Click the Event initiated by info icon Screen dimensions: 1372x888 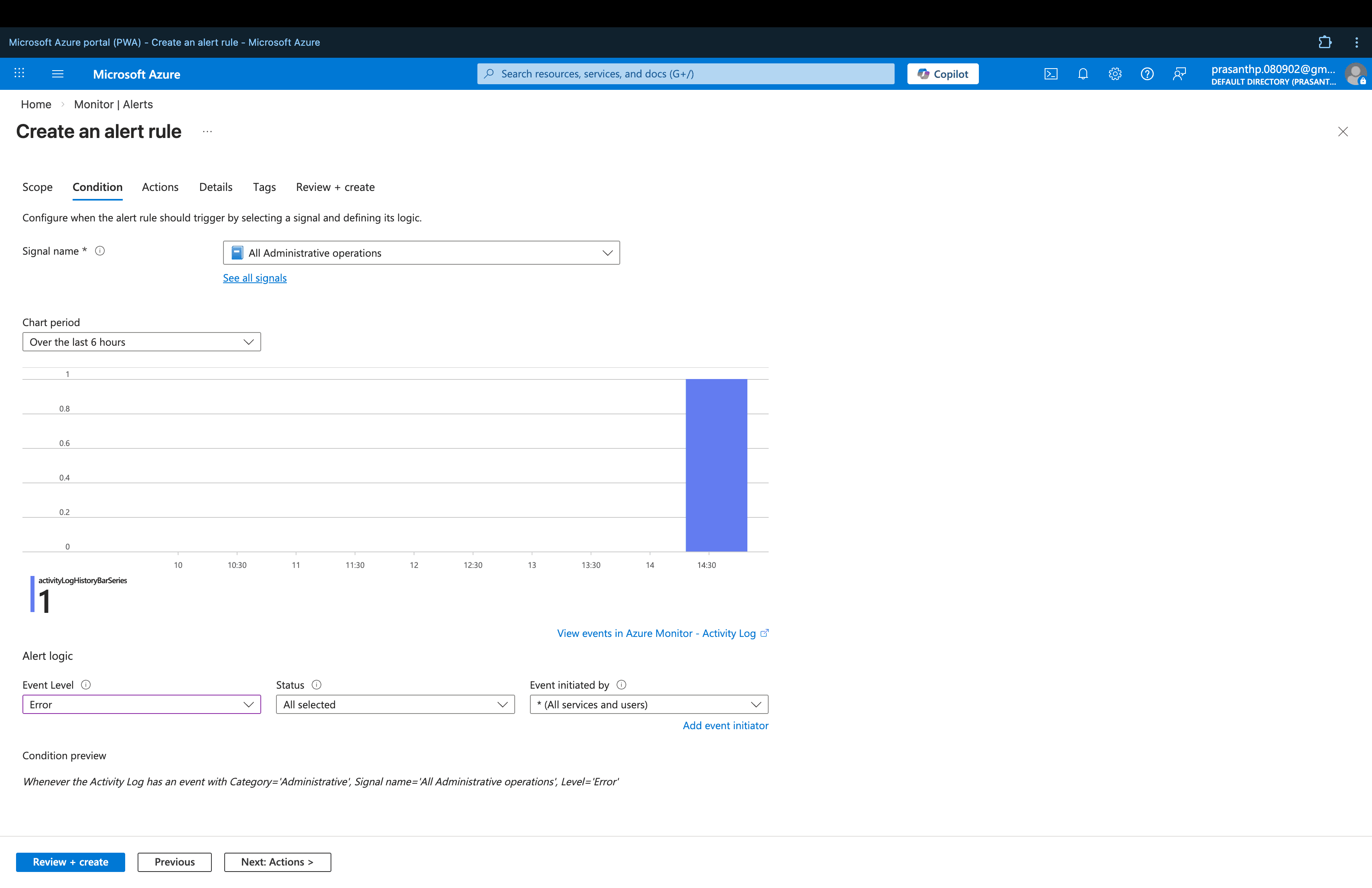coord(621,685)
